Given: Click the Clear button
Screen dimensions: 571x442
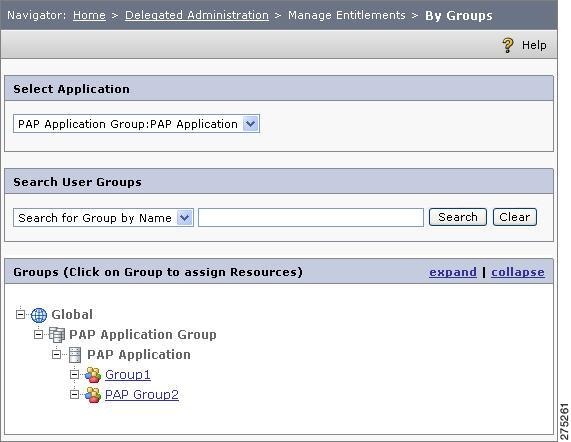Looking at the screenshot, I should point(515,217).
